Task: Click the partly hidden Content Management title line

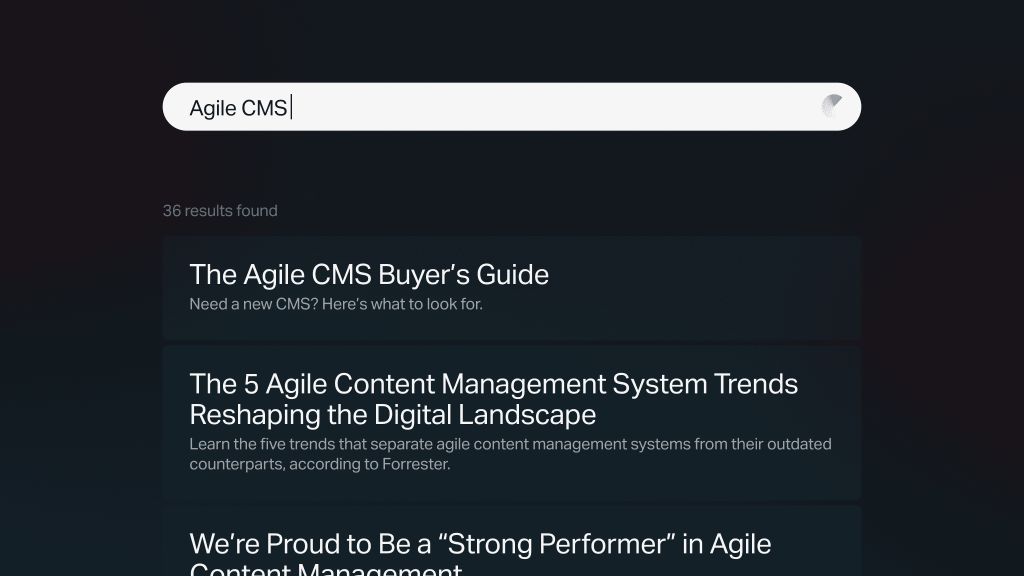Action: [x=326, y=569]
